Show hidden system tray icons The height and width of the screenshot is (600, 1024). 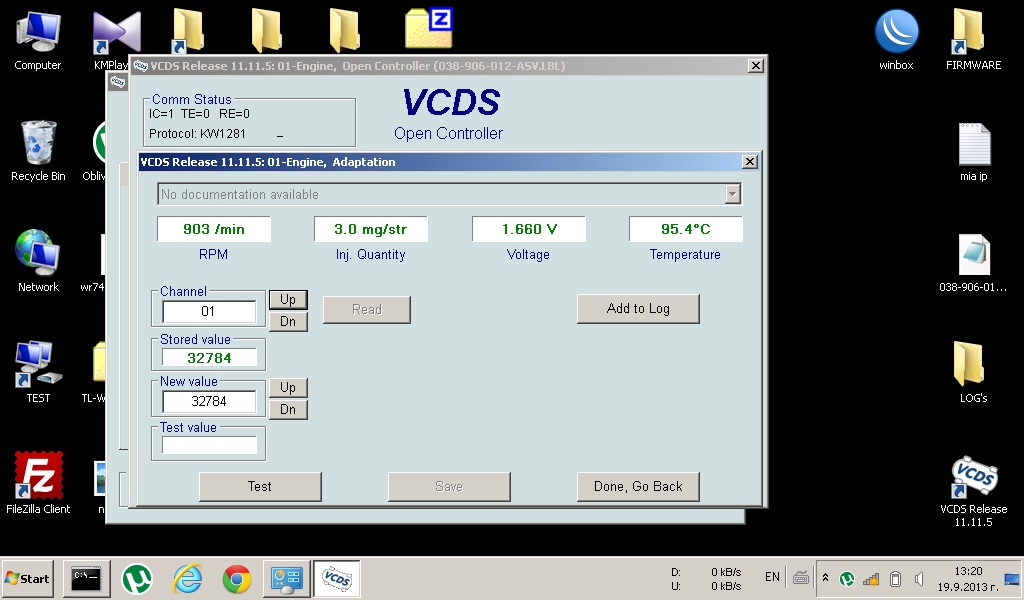[825, 578]
